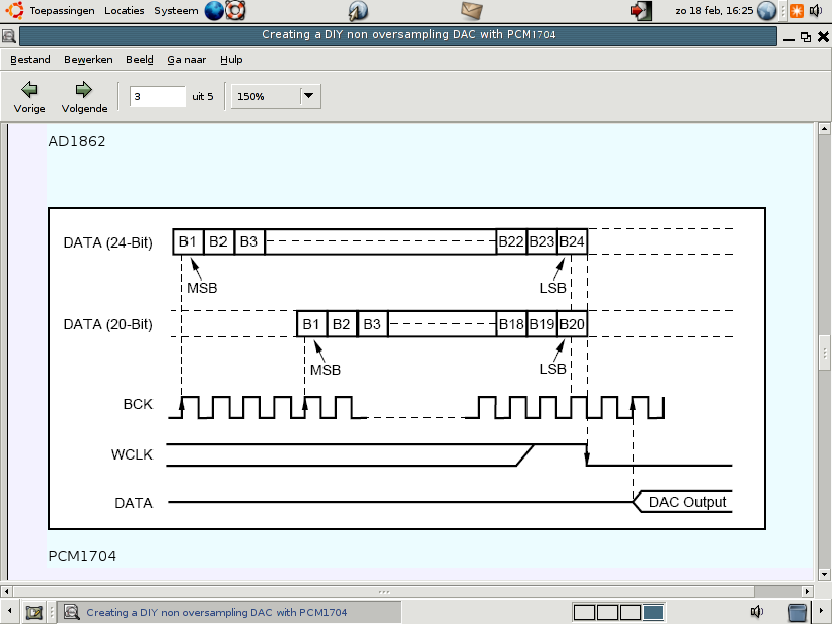Click the page number input field
832x624 pixels.
coord(158,97)
